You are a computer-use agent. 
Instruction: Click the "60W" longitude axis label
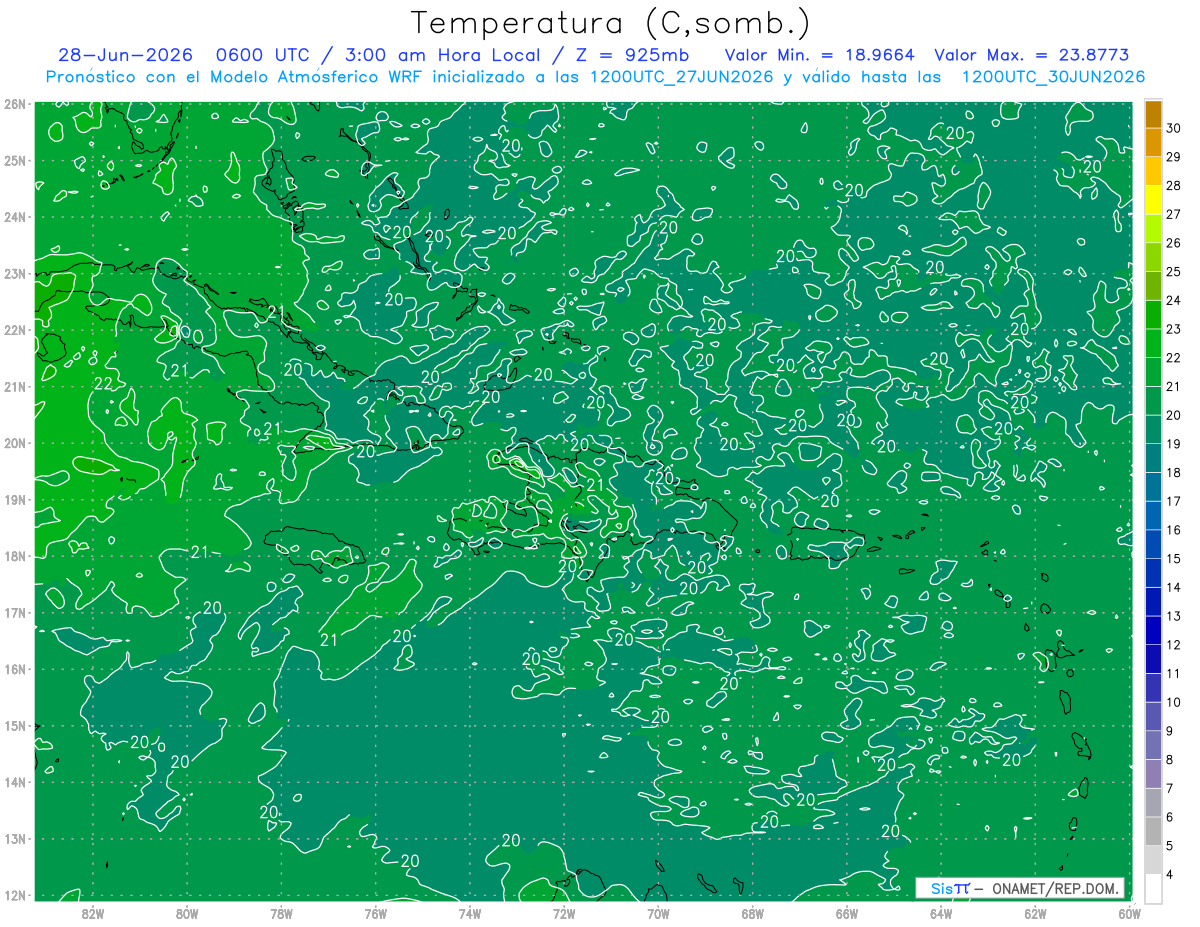pos(1129,913)
